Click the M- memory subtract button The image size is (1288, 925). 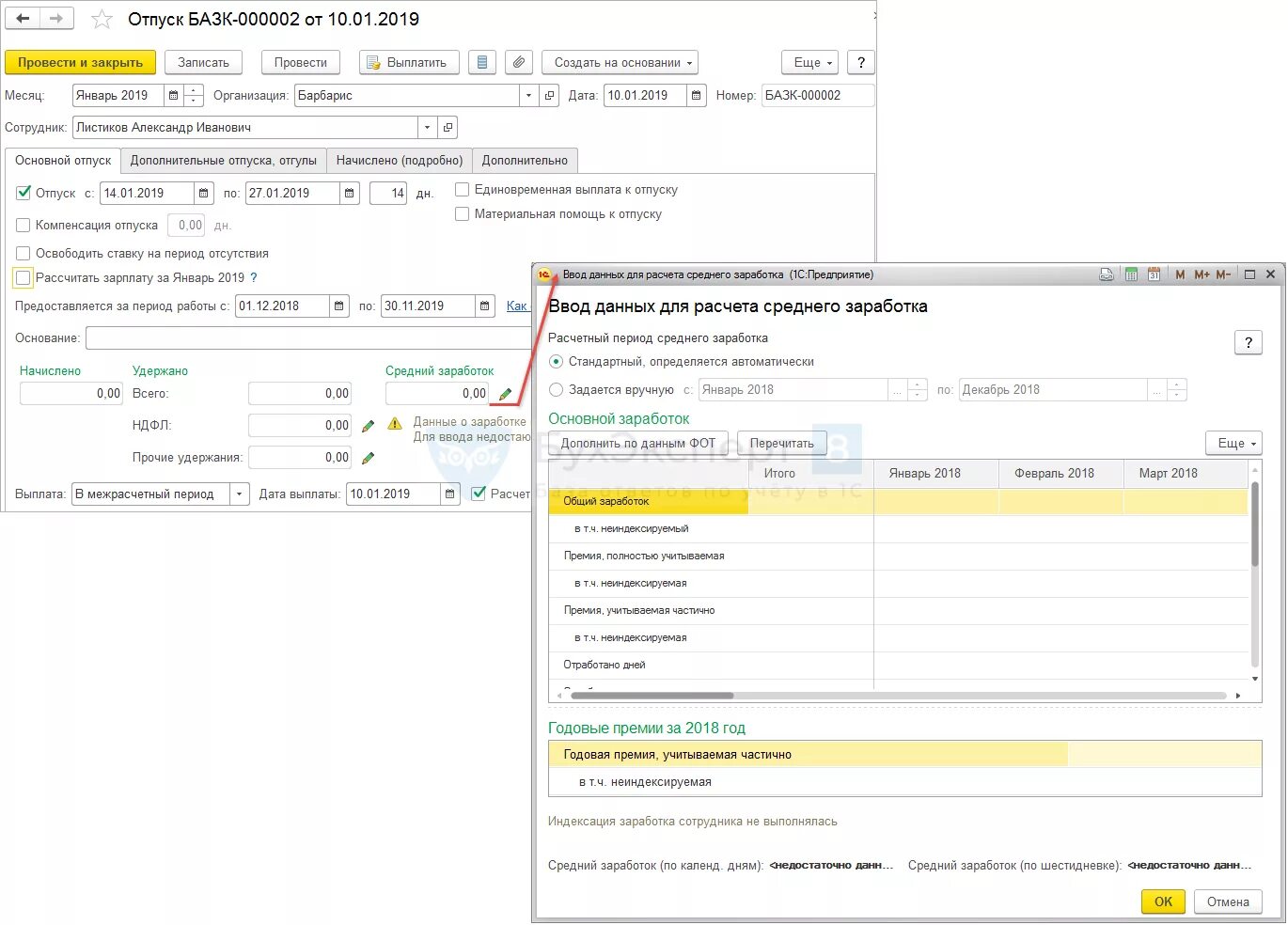click(1223, 274)
